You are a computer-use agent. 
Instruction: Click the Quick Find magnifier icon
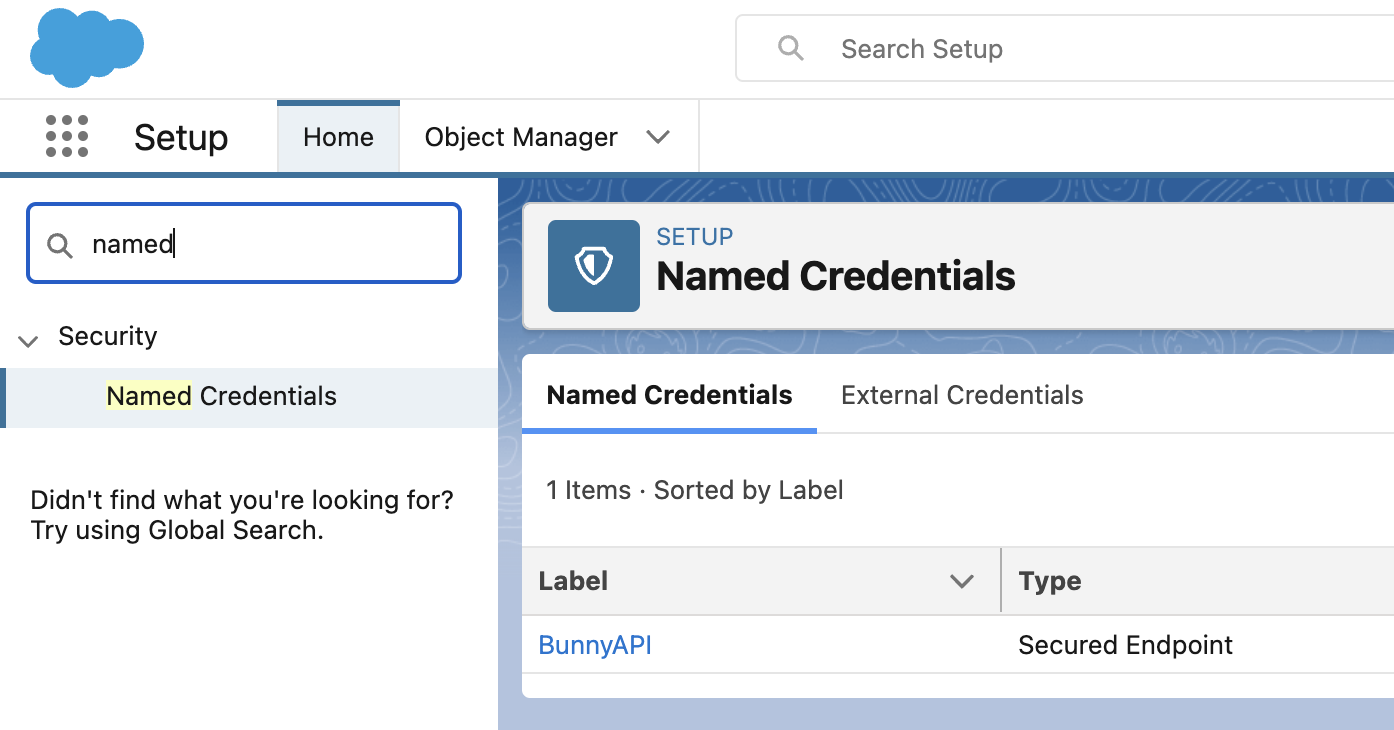click(60, 245)
